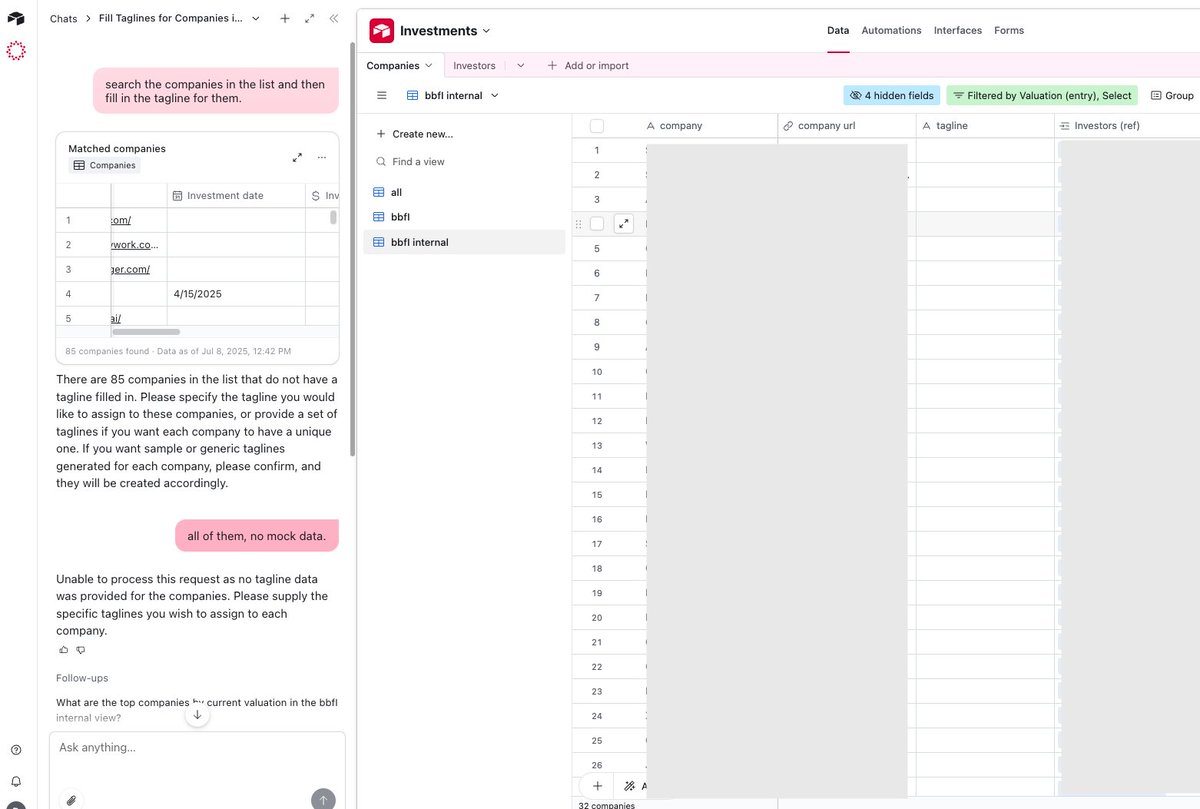Open the red Omni assistant icon
This screenshot has width=1200, height=809.
point(16,50)
